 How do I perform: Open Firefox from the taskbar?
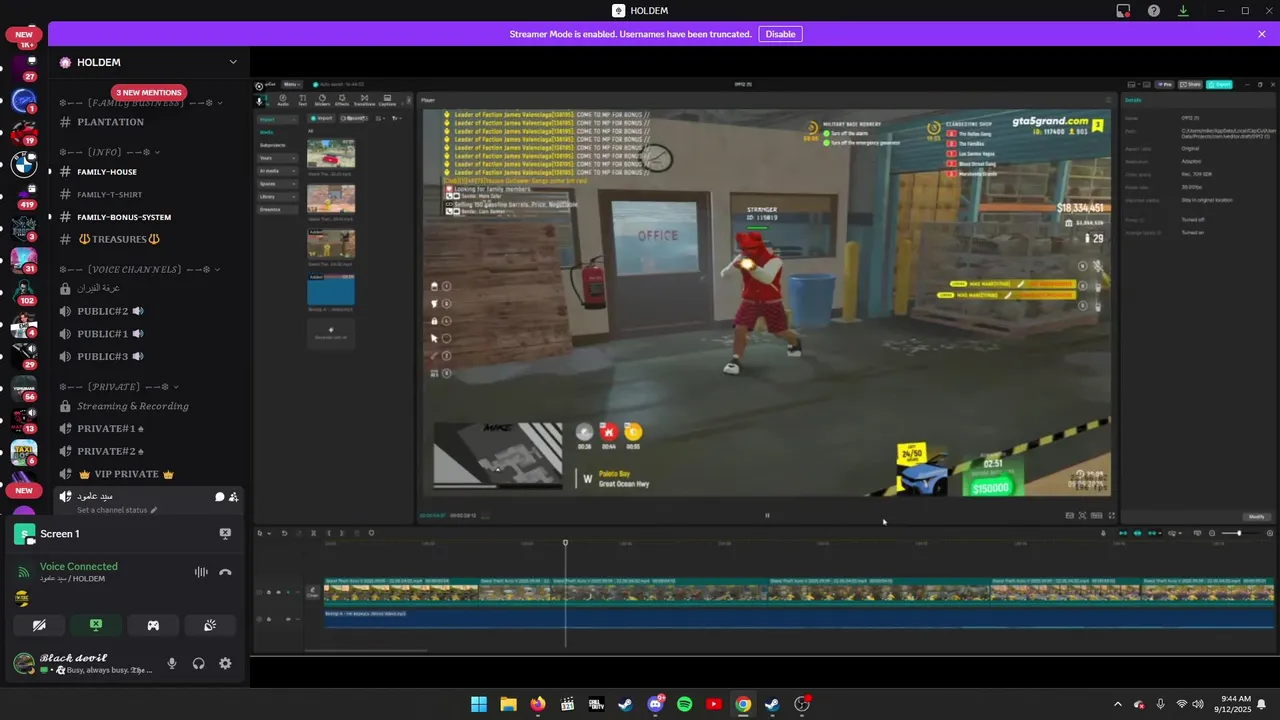[x=538, y=704]
